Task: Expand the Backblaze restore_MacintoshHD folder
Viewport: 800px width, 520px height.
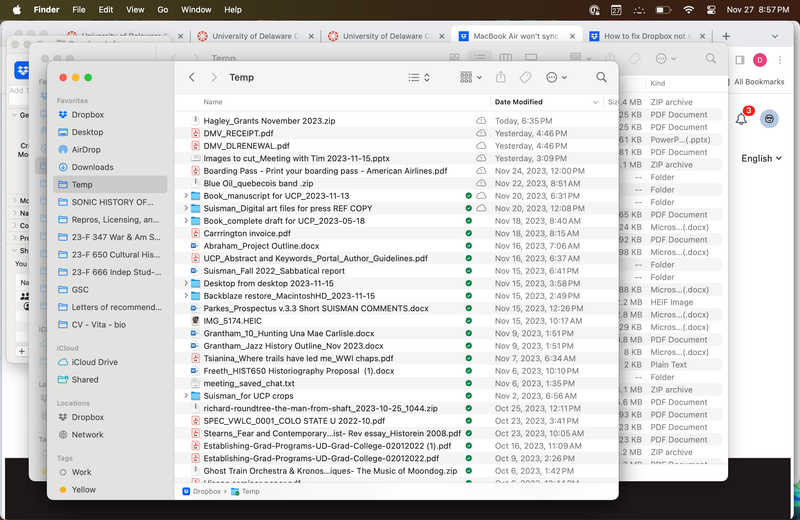Action: pos(186,296)
